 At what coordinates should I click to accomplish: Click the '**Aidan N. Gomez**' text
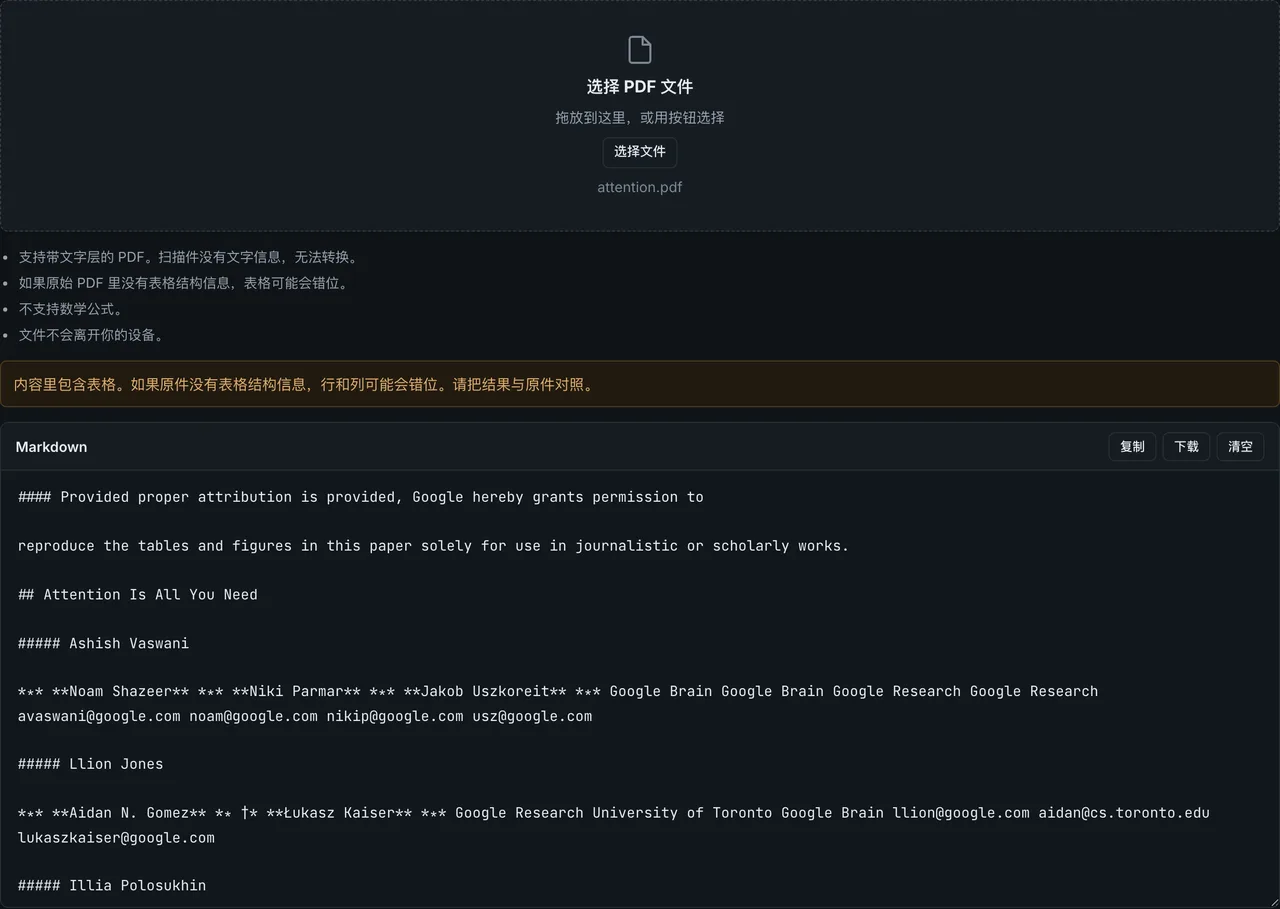pyautogui.click(x=129, y=813)
